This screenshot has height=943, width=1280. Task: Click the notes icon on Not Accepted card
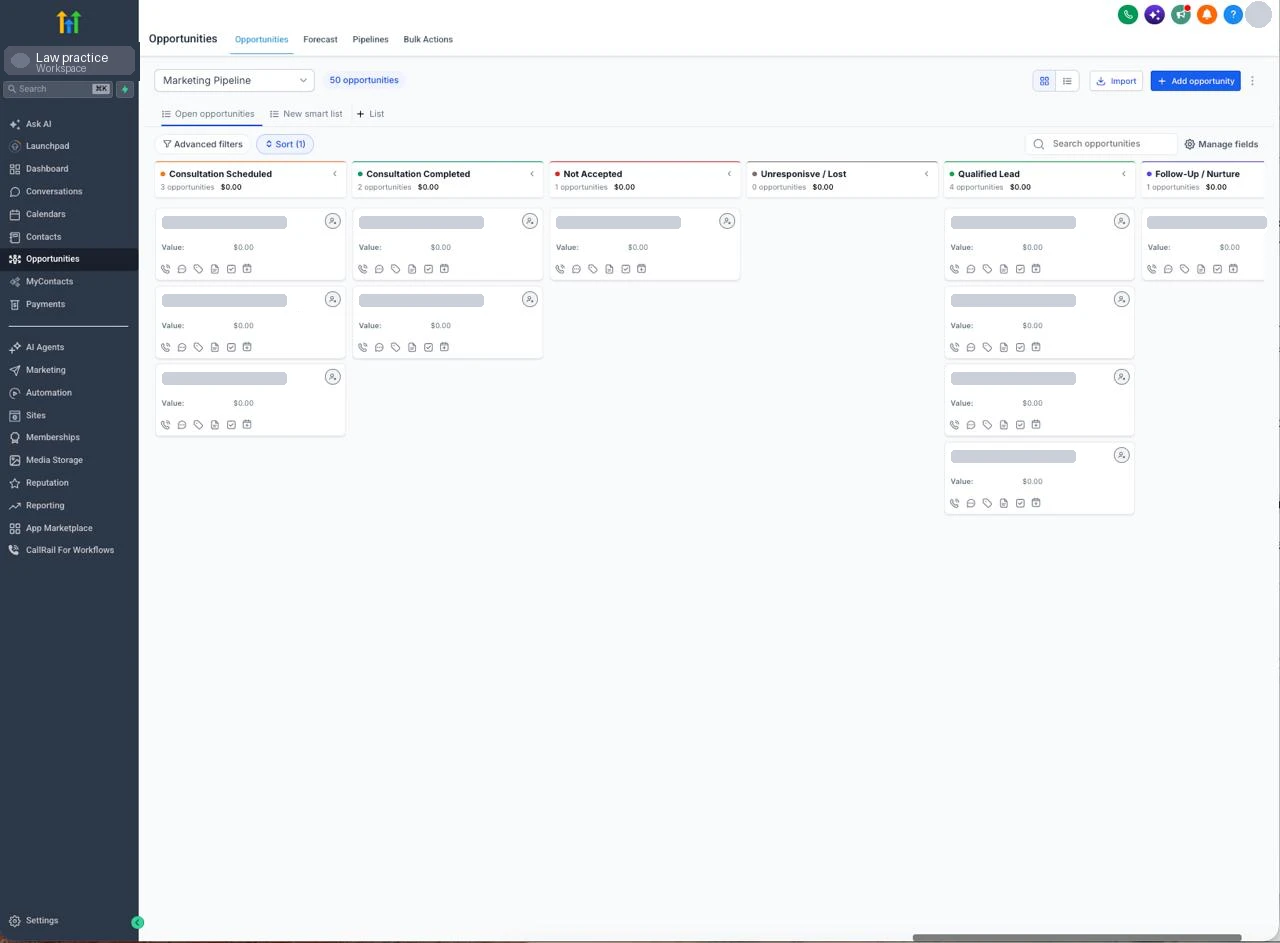(x=609, y=269)
